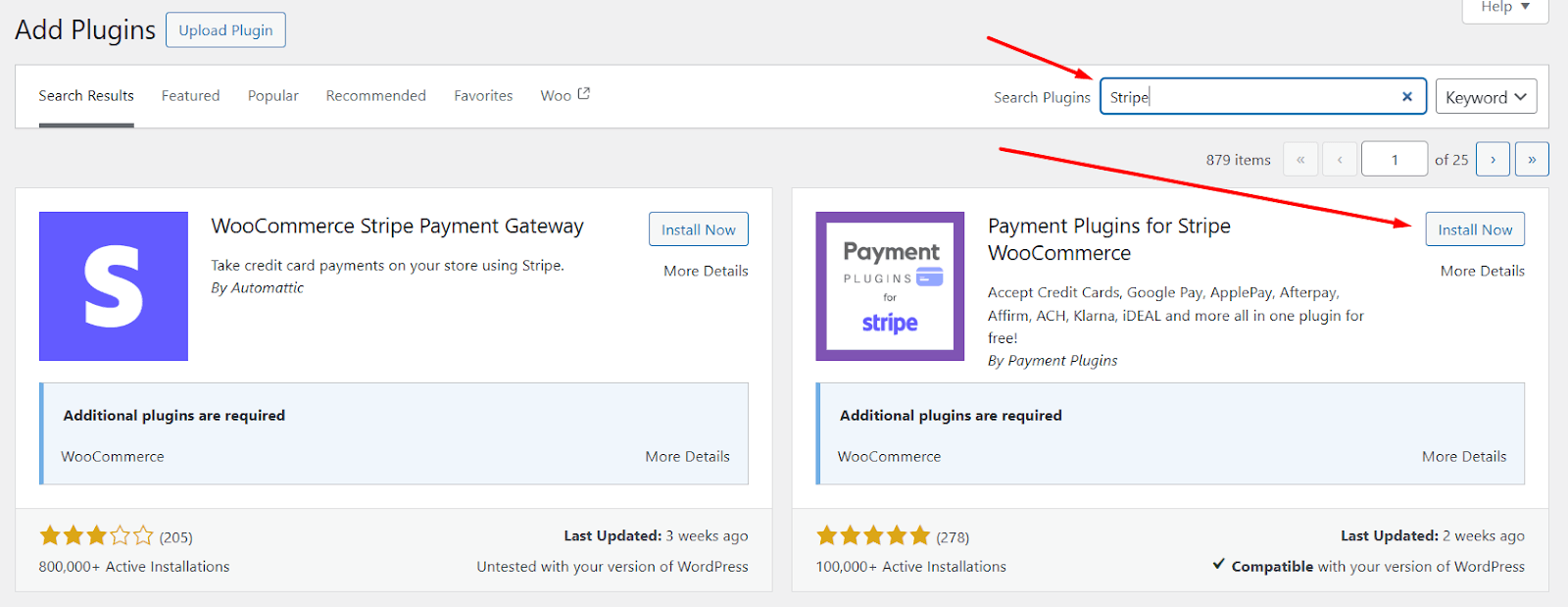
Task: Select the 'Add Plugins' page heading
Action: 85,30
